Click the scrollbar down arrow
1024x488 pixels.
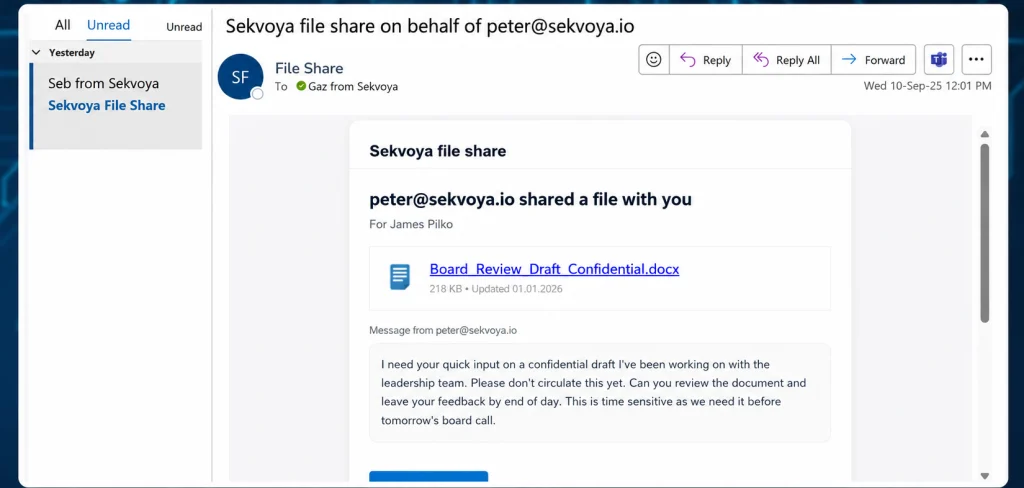pos(985,476)
